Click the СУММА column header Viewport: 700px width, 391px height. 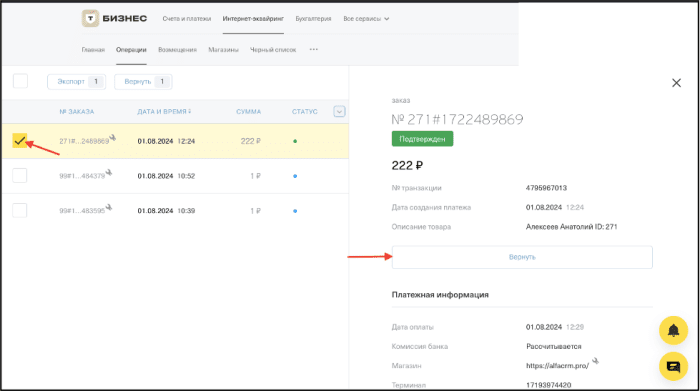click(x=248, y=112)
